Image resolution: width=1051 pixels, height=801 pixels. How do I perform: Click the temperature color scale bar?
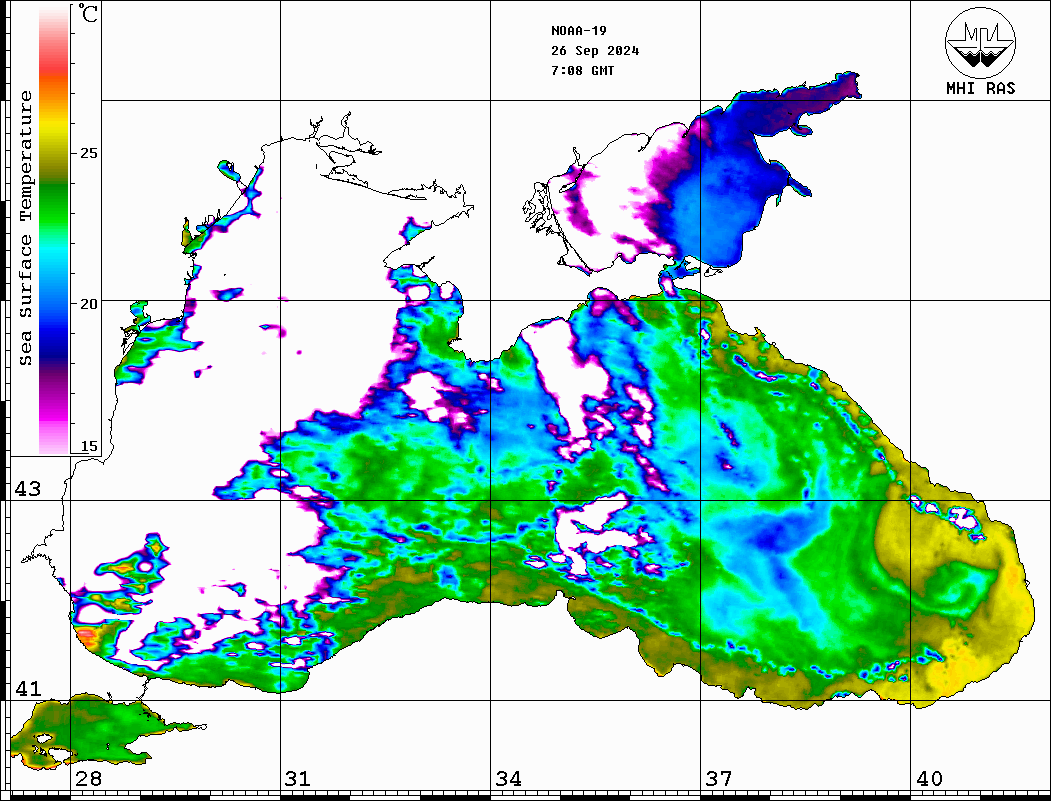[x=54, y=230]
